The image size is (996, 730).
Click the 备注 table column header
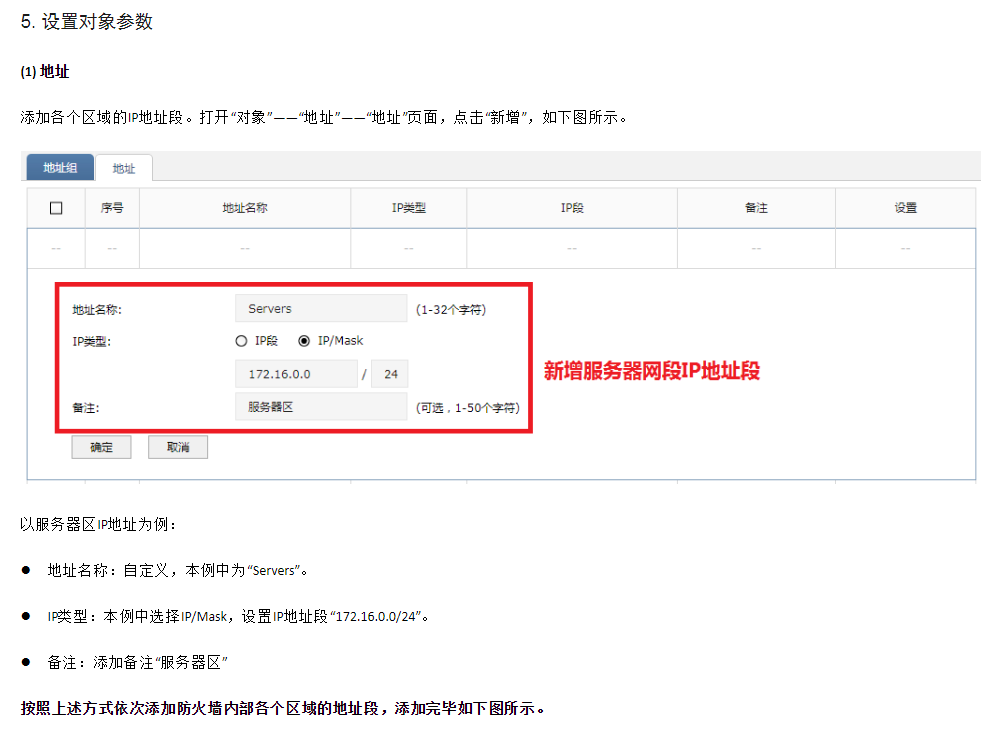pyautogui.click(x=756, y=208)
